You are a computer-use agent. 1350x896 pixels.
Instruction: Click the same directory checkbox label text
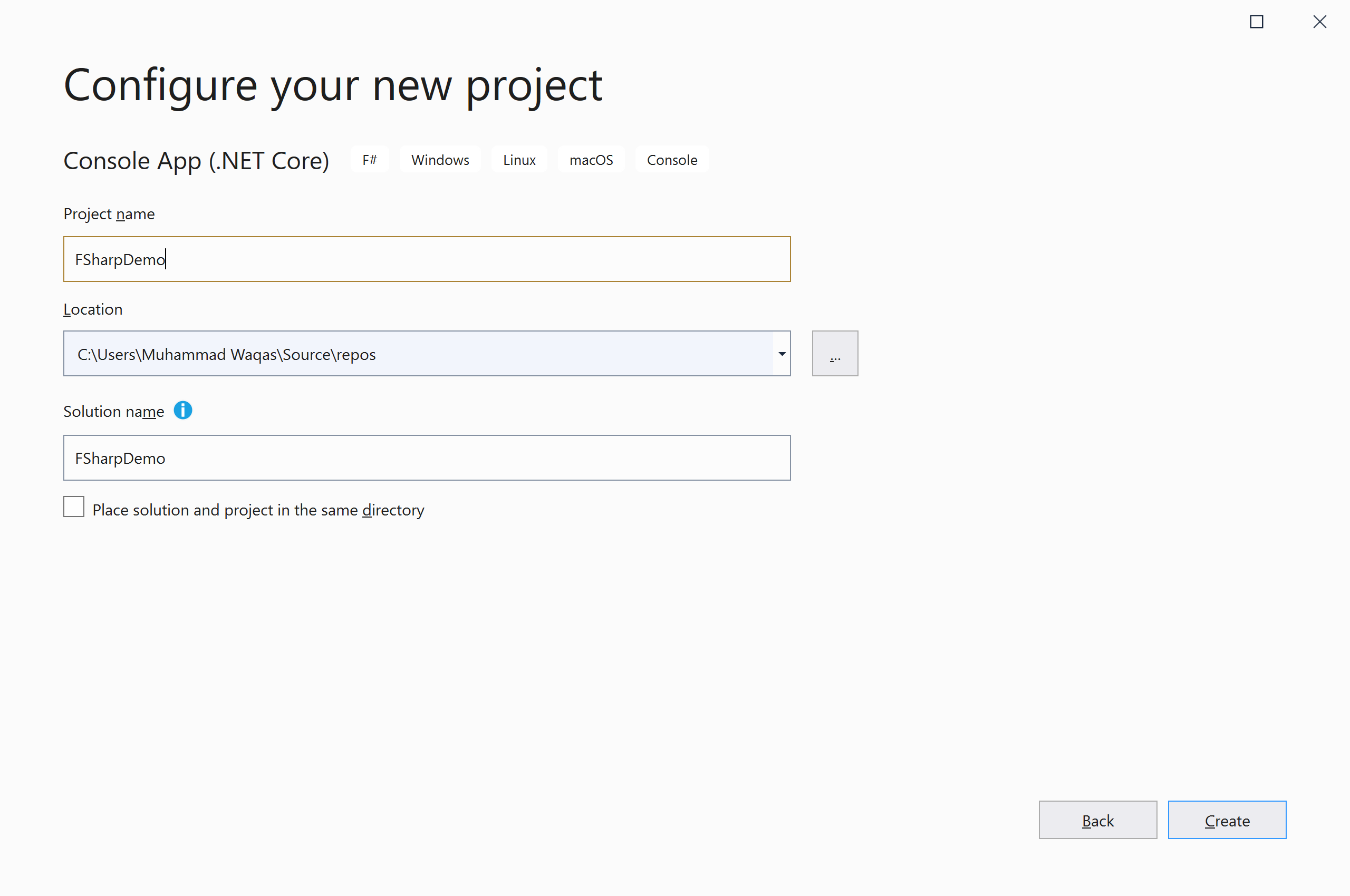258,510
